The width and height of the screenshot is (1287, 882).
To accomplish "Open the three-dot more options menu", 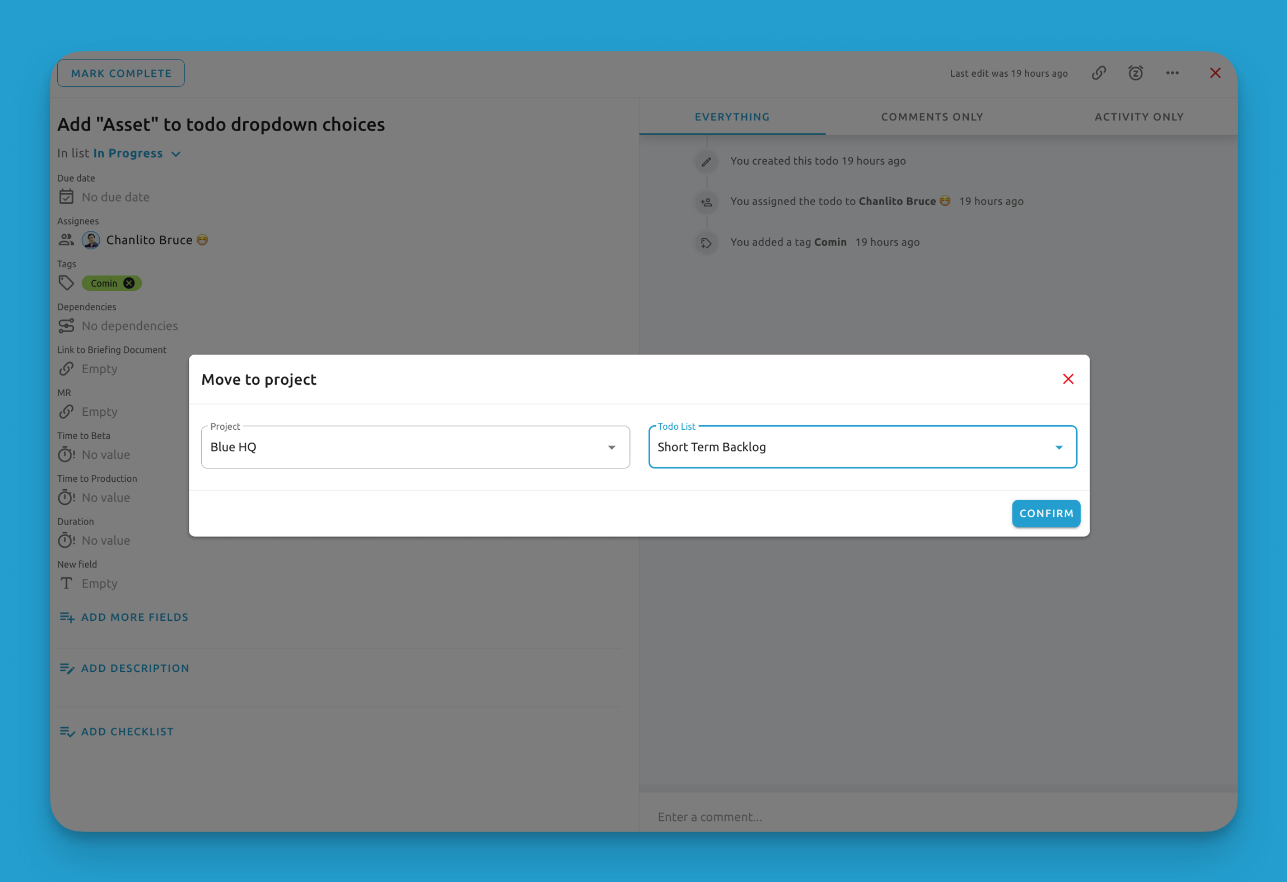I will [x=1172, y=73].
